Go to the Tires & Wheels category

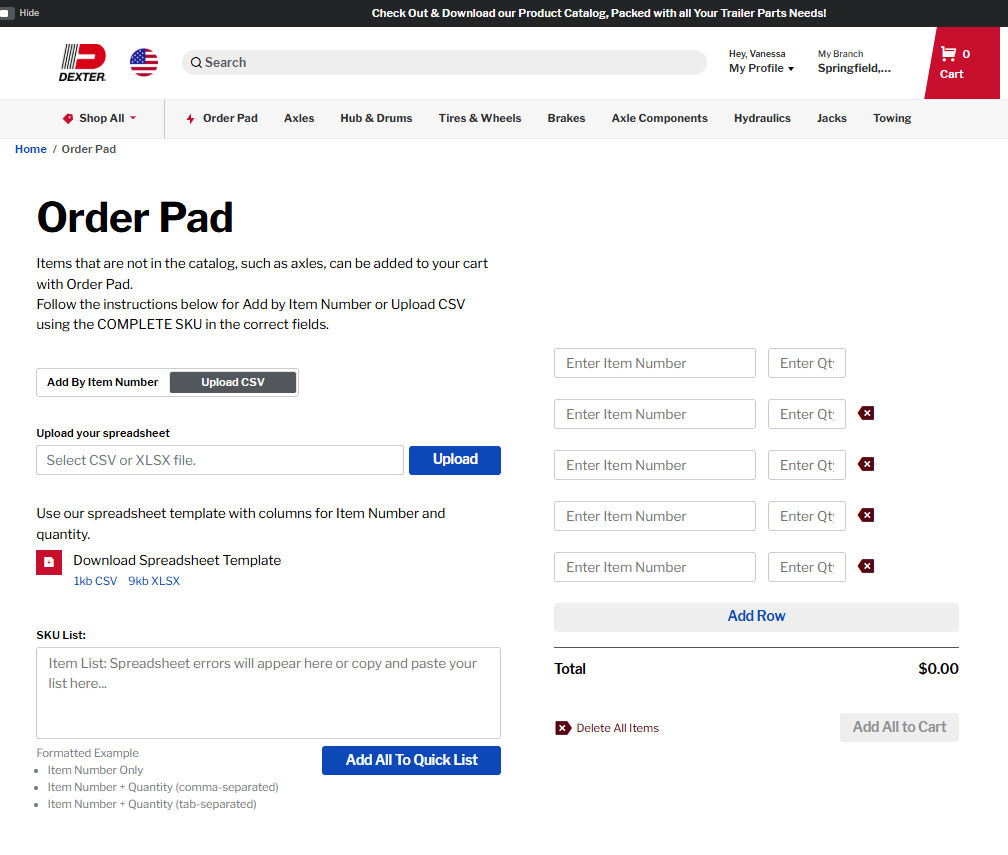[x=480, y=118]
